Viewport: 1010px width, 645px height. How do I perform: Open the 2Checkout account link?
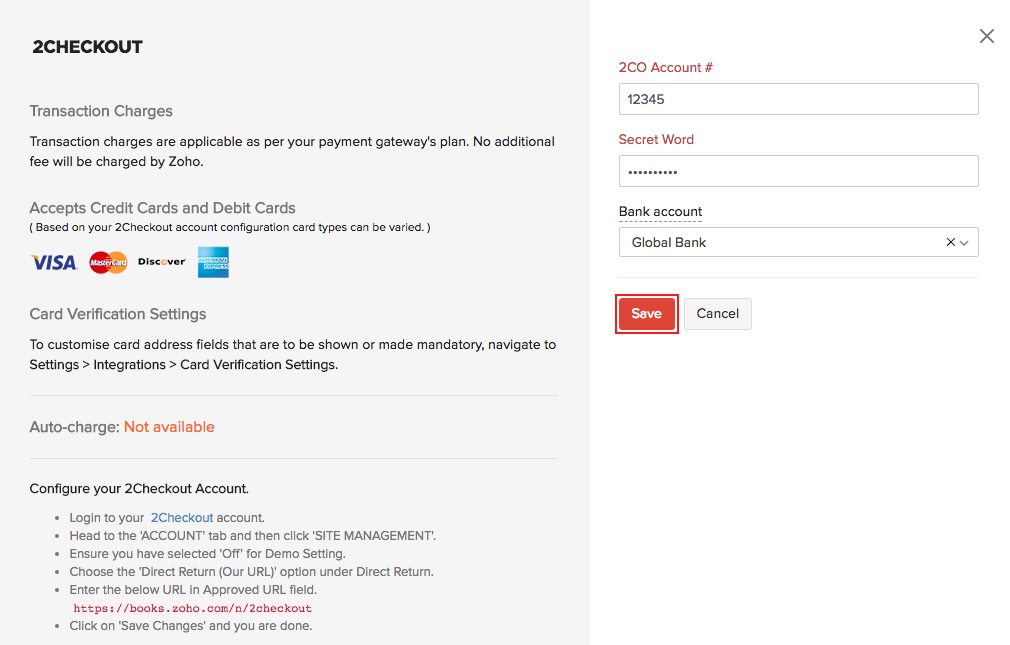click(x=181, y=518)
